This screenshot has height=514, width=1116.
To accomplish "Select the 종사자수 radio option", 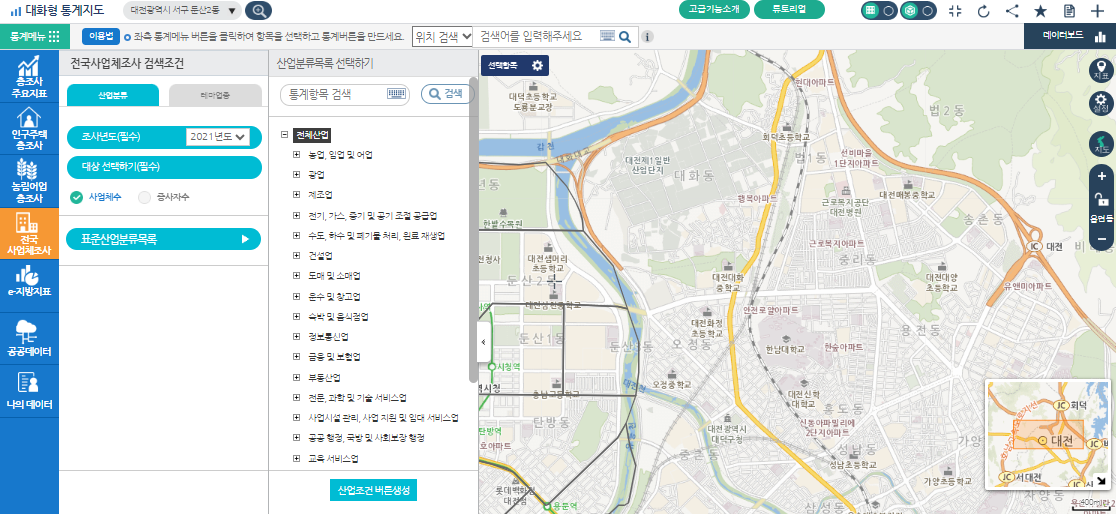I will pyautogui.click(x=145, y=197).
